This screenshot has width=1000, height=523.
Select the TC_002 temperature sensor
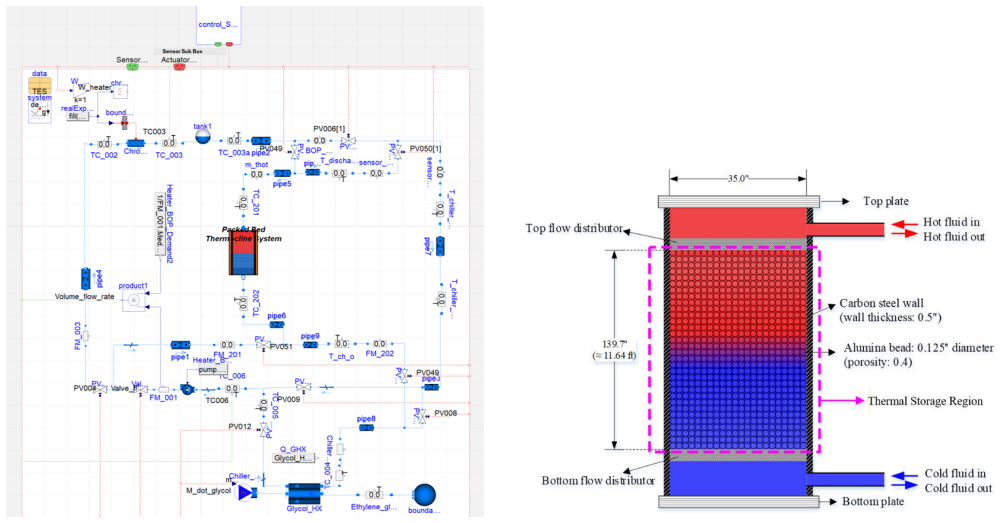click(x=104, y=144)
